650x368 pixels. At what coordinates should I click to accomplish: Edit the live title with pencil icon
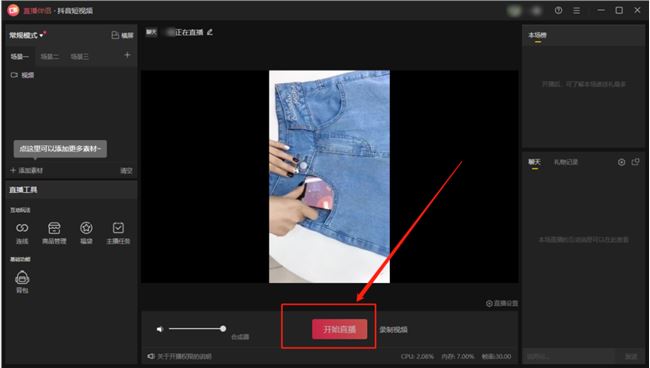(210, 32)
